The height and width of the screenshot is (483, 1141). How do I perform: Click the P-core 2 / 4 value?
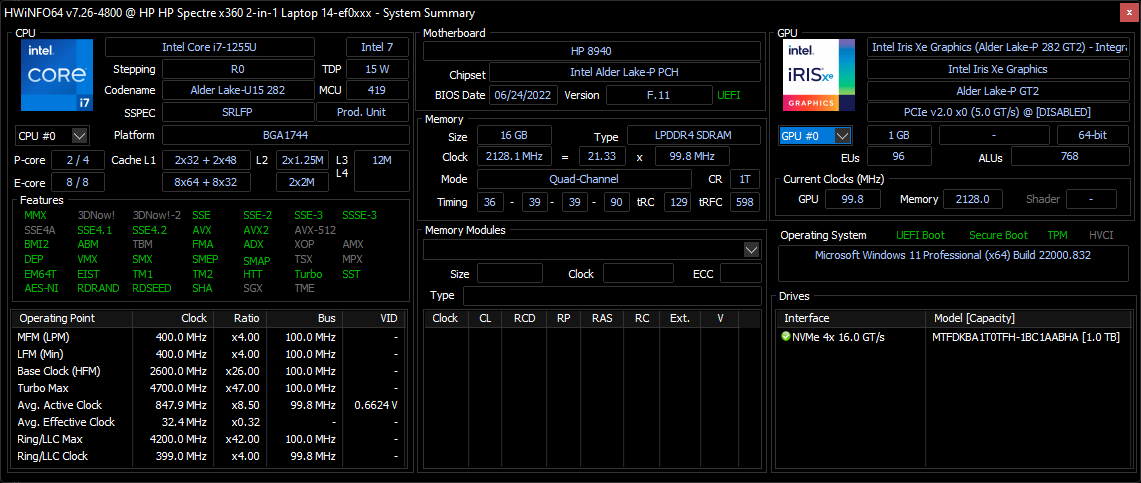click(78, 160)
